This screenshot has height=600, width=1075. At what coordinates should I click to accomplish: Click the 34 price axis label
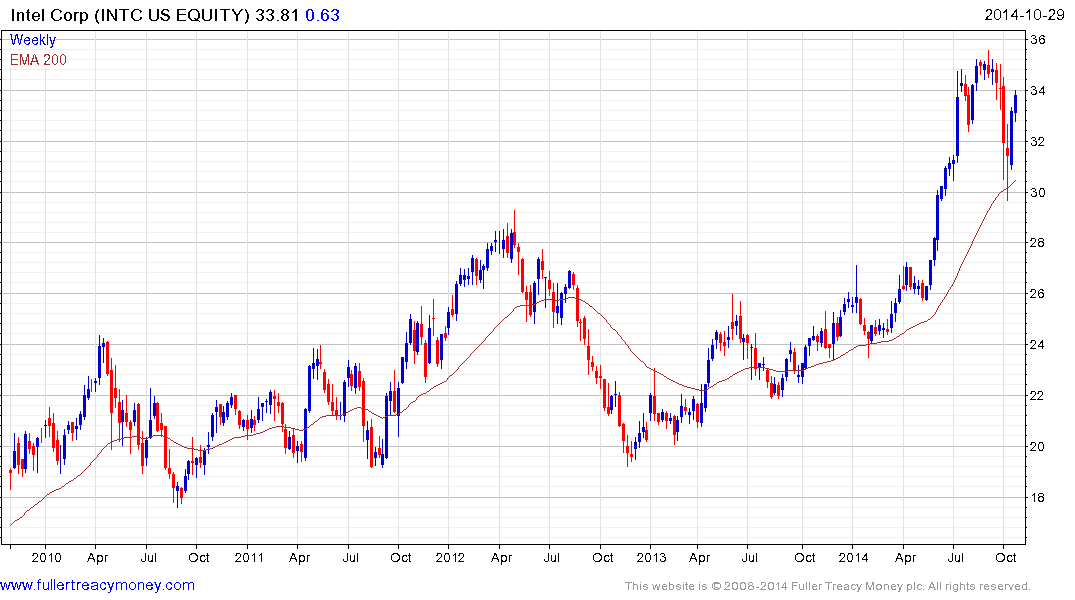pyautogui.click(x=1038, y=91)
